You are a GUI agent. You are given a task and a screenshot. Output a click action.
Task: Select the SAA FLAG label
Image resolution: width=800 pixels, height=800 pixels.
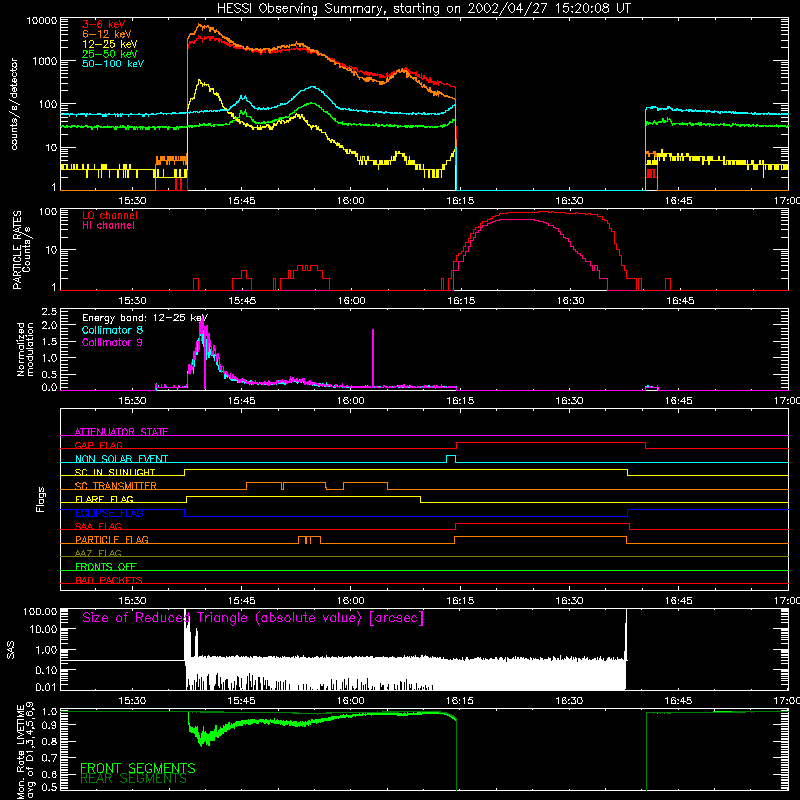(x=98, y=526)
